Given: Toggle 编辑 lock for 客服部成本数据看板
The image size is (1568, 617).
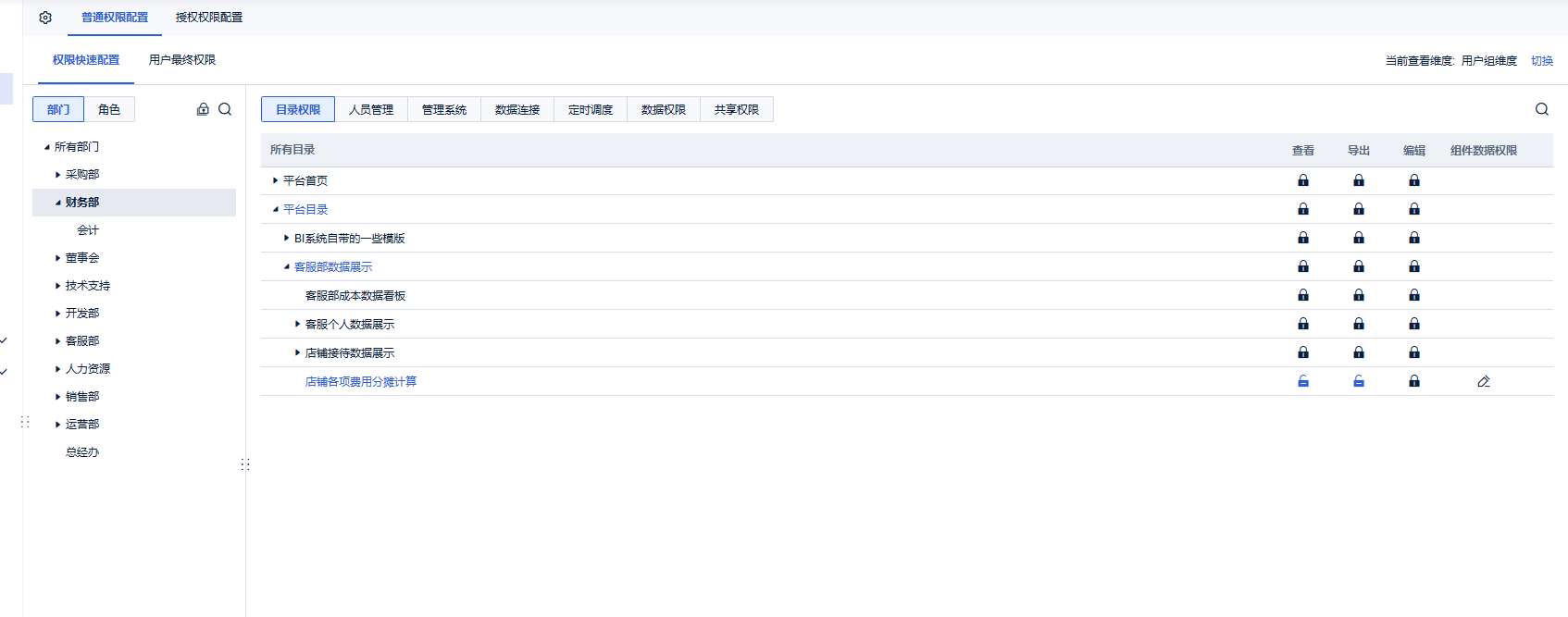Looking at the screenshot, I should pyautogui.click(x=1414, y=295).
